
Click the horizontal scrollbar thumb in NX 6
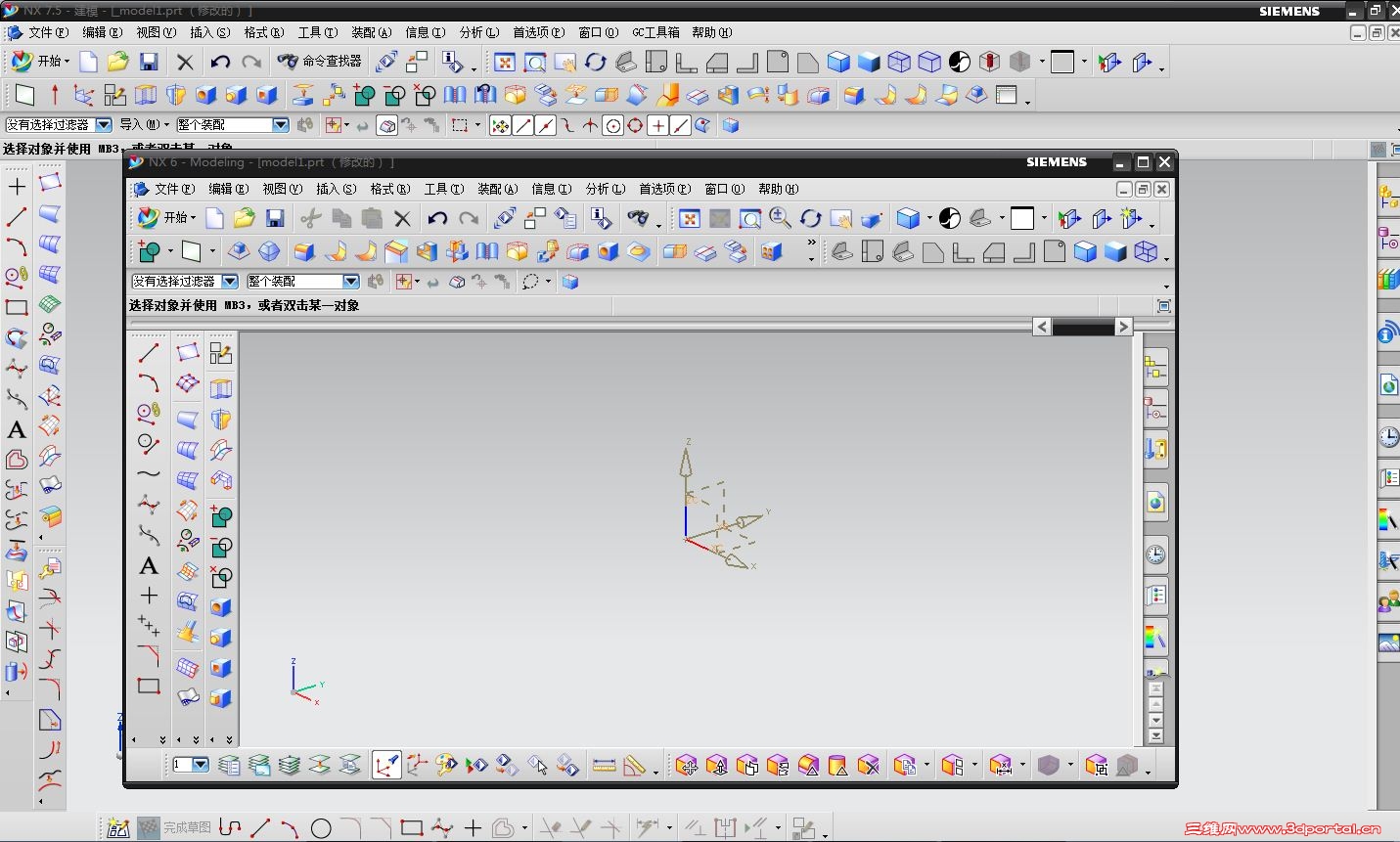1083,327
